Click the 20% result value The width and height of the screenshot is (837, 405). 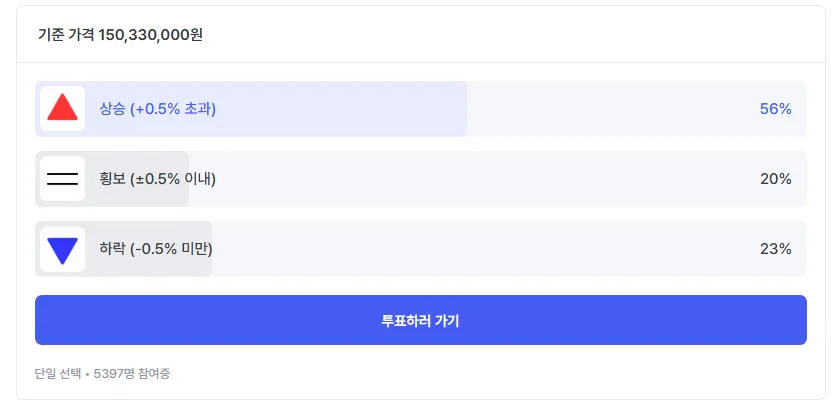click(775, 179)
